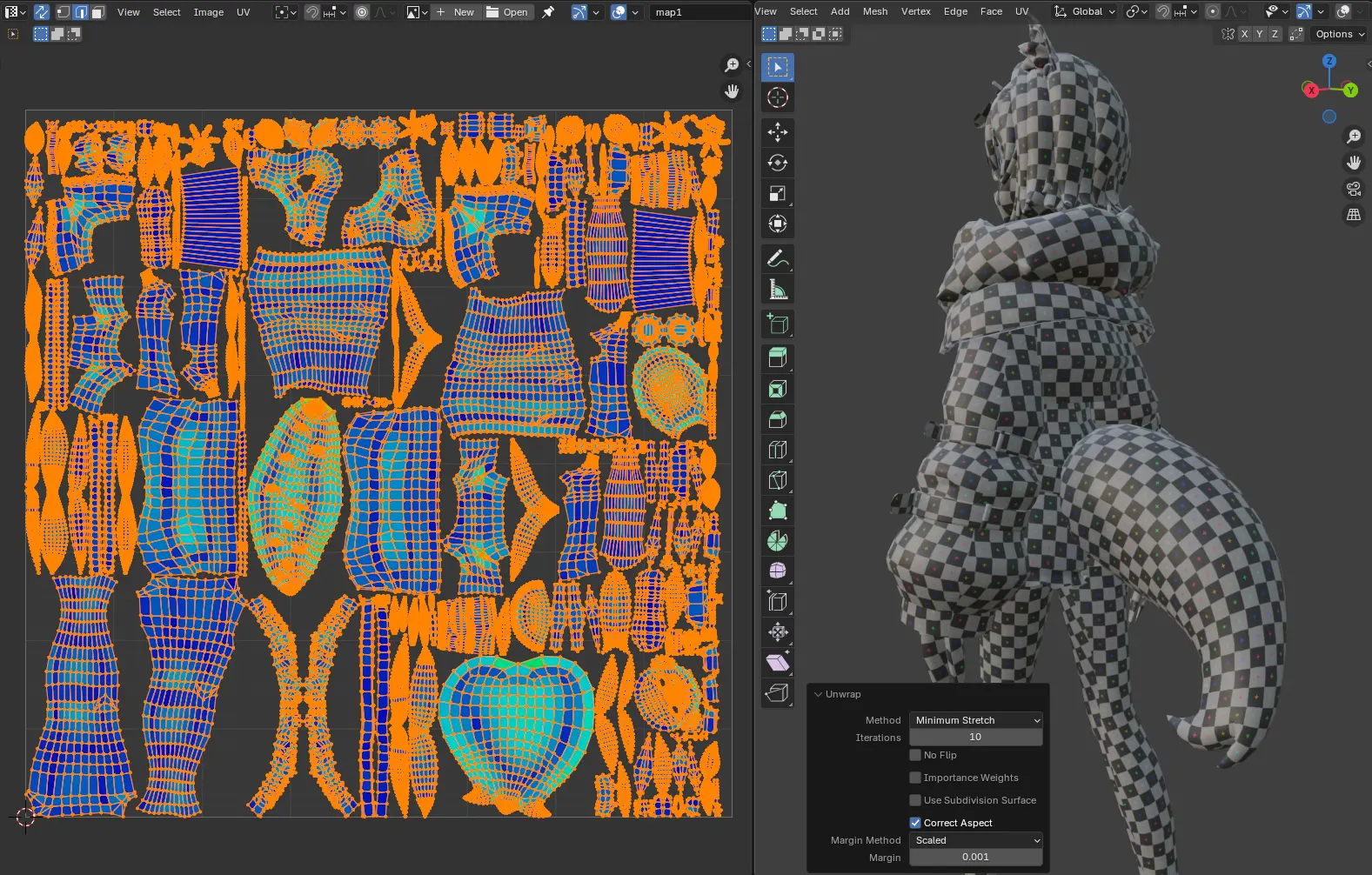Click the Open image button

click(507, 12)
